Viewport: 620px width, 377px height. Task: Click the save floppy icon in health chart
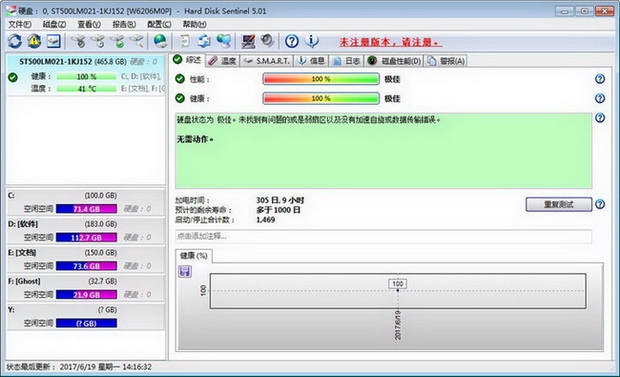click(185, 271)
